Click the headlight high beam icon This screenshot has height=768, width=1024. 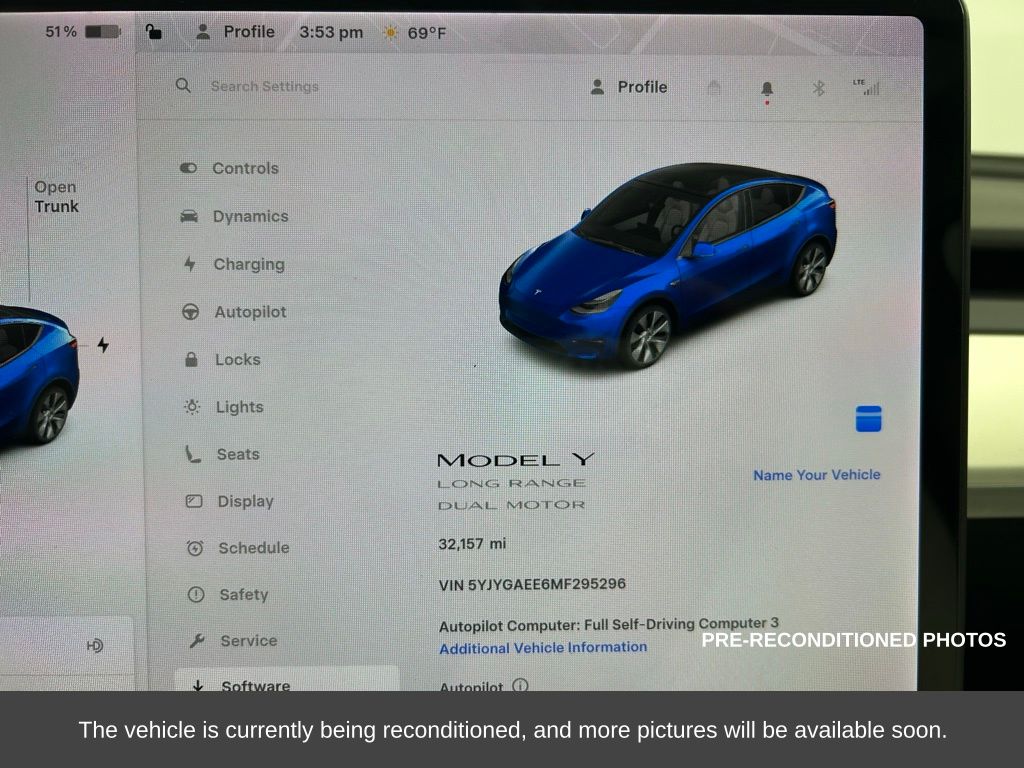[x=95, y=646]
